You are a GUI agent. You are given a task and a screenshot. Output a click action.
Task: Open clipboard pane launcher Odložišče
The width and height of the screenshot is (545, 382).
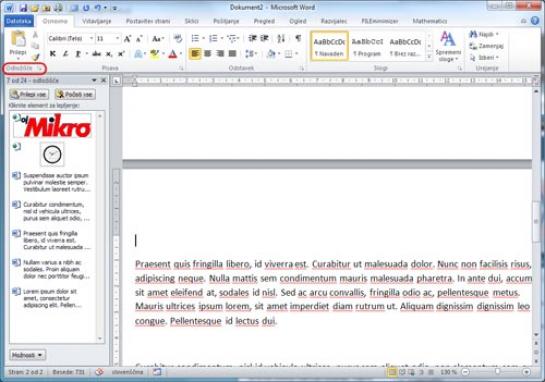coord(39,68)
